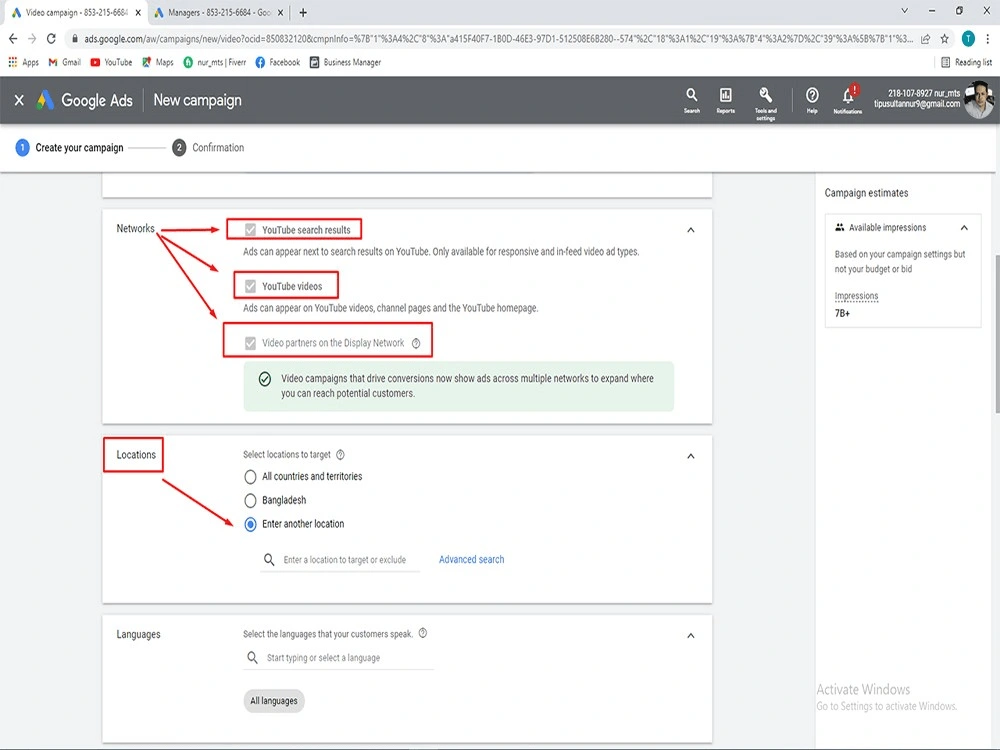Screen dimensions: 1000x750
Task: Toggle YouTube videos checkbox
Action: 251,286
